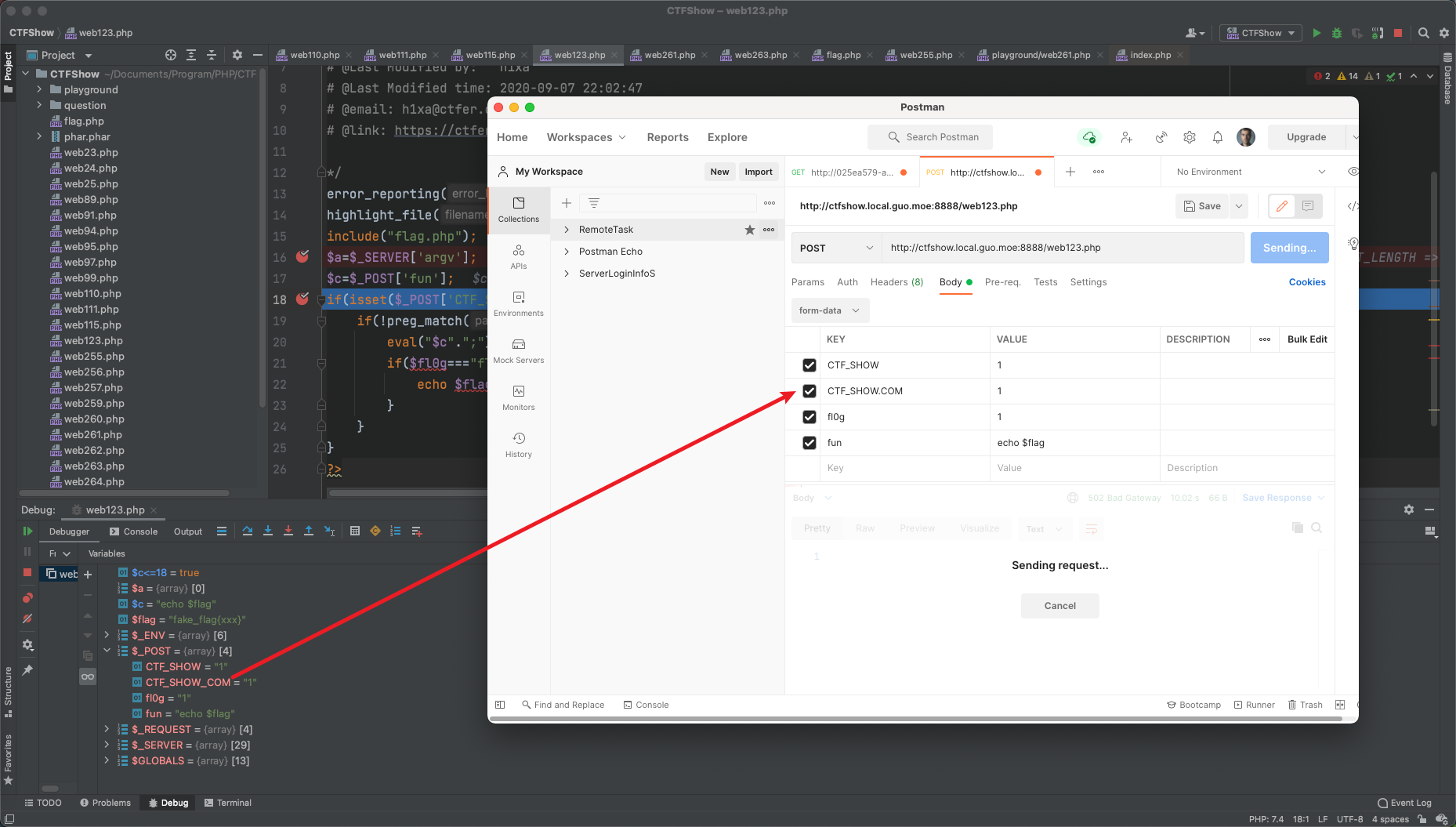Click the Cookies link
Viewport: 1456px width, 827px height.
tap(1306, 282)
